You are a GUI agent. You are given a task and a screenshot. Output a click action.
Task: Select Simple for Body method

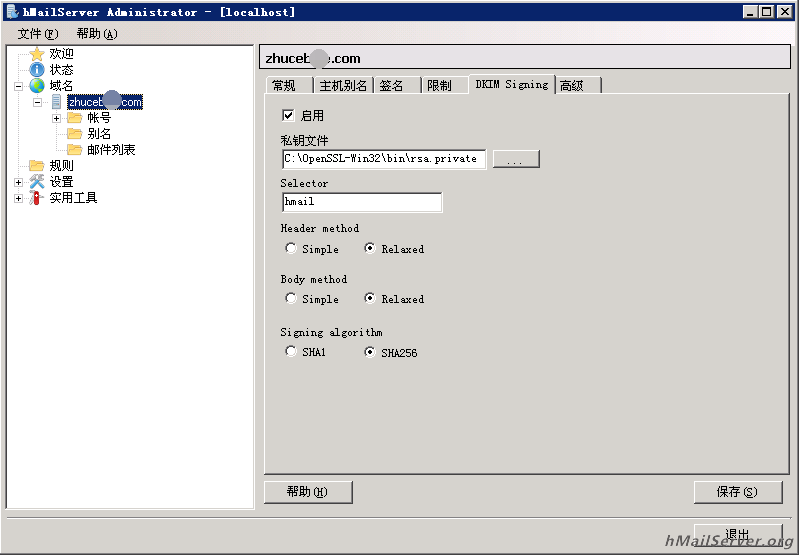(x=291, y=298)
